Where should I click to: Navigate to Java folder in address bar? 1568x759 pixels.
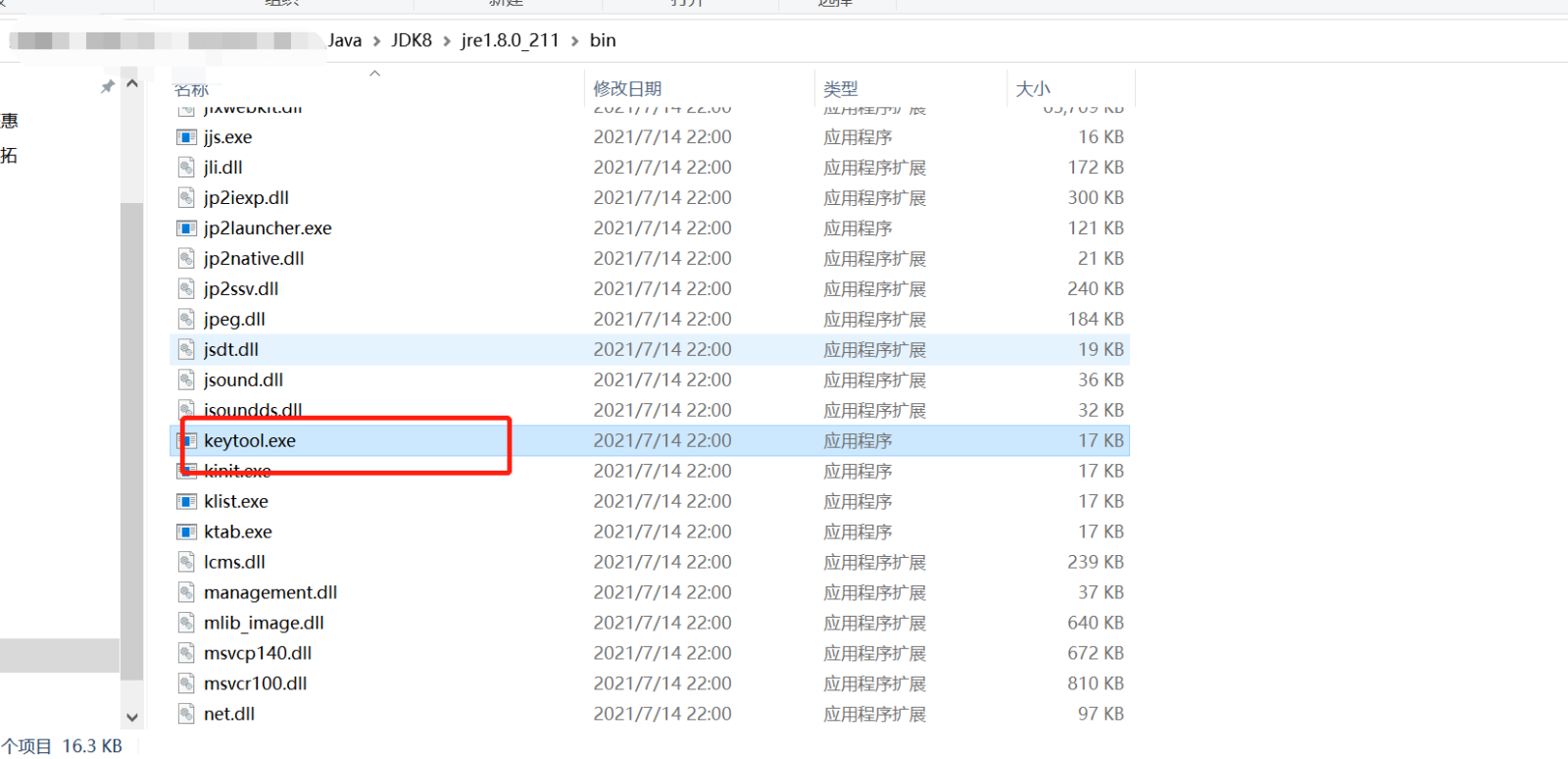[344, 40]
